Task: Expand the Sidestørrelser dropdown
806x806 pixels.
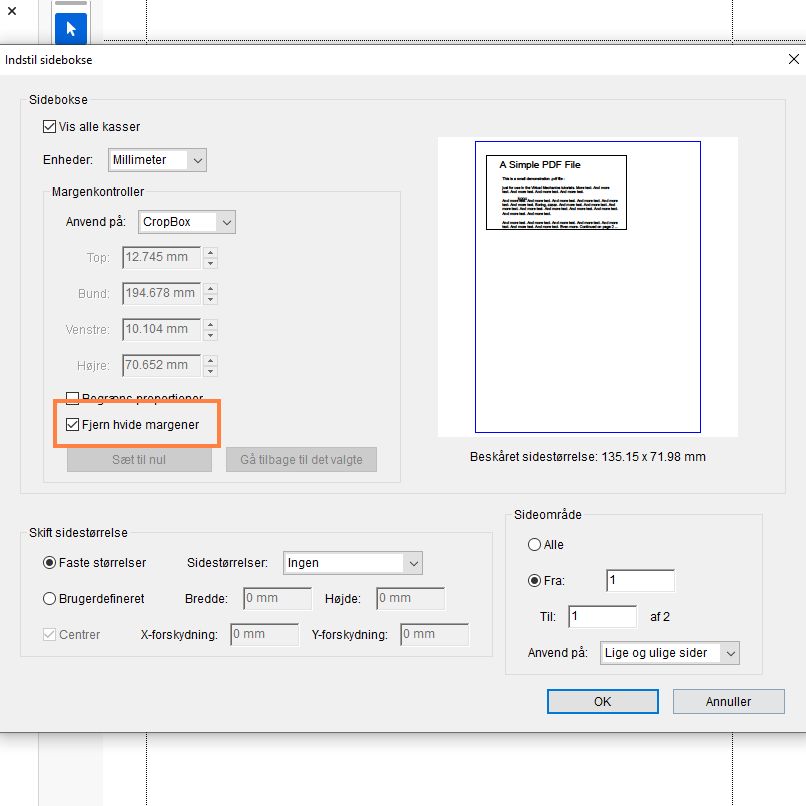Action: (352, 563)
